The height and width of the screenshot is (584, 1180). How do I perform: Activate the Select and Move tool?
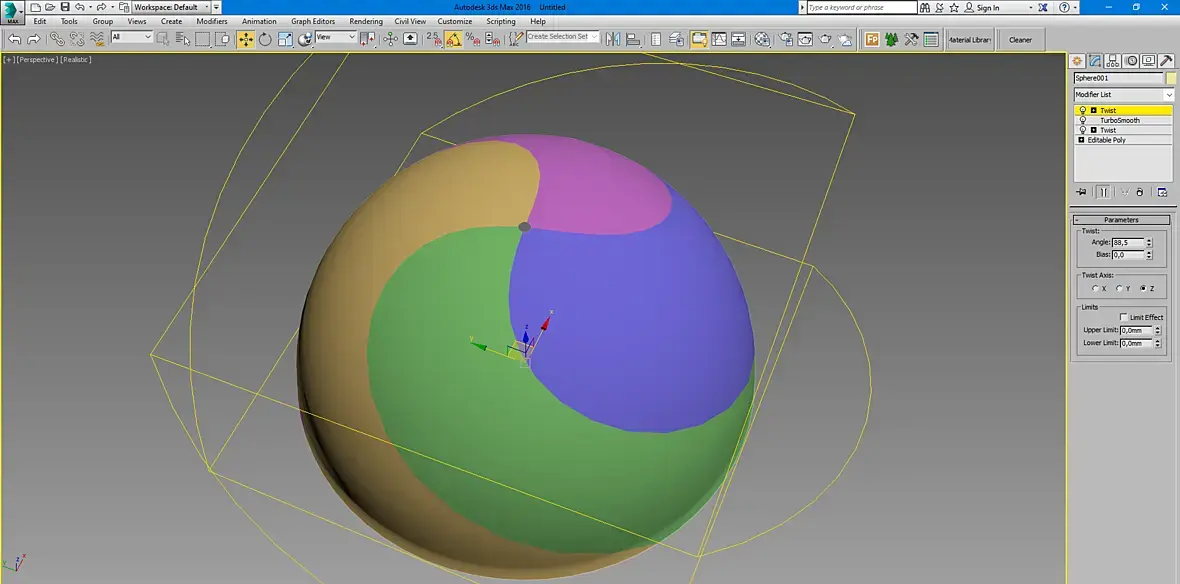point(246,39)
